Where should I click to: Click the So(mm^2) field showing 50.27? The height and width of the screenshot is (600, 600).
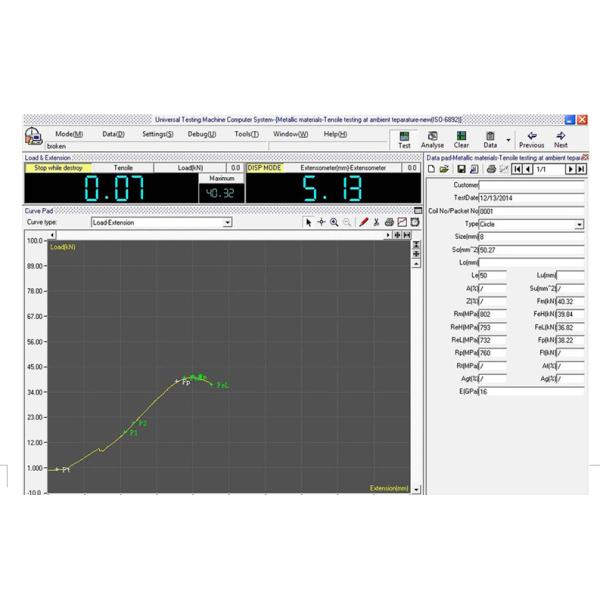[x=531, y=250]
